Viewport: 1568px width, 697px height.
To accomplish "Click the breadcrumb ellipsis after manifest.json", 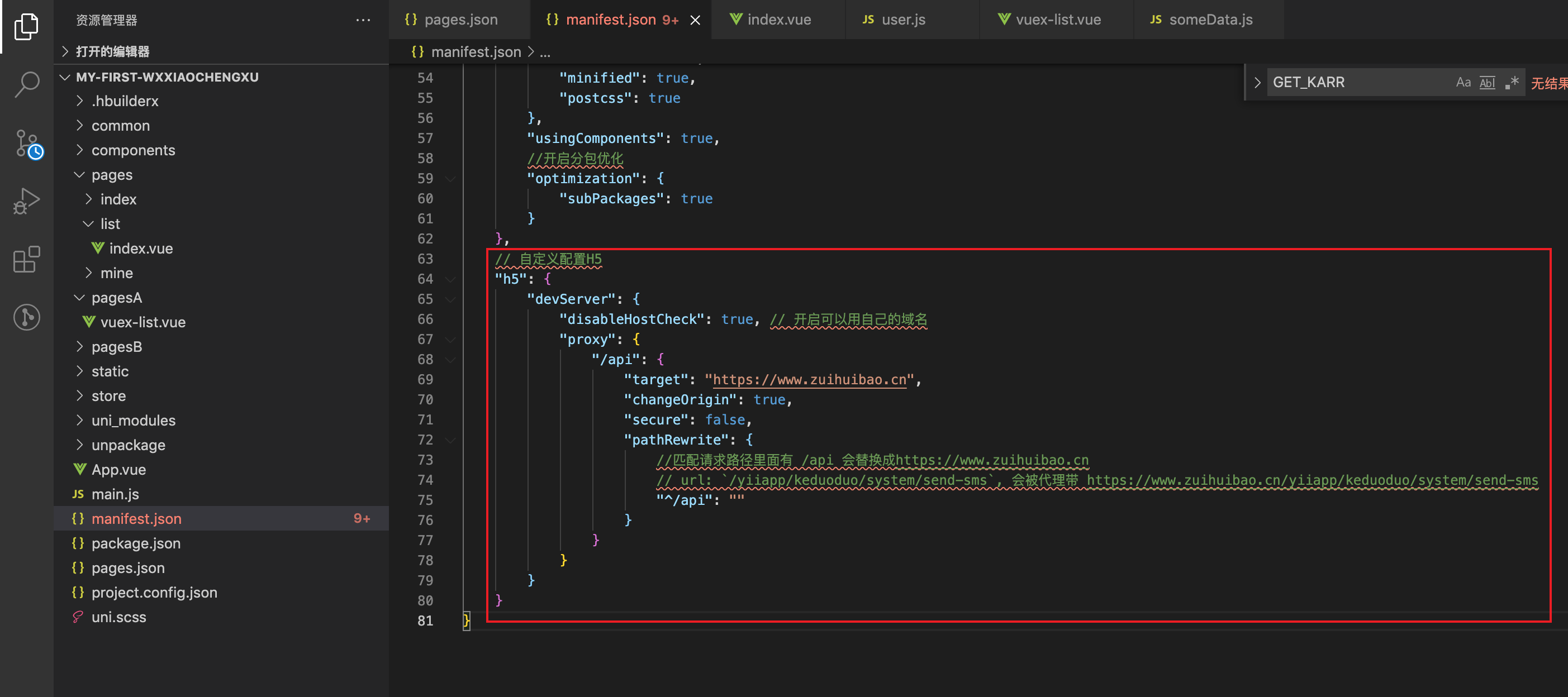I will point(545,52).
